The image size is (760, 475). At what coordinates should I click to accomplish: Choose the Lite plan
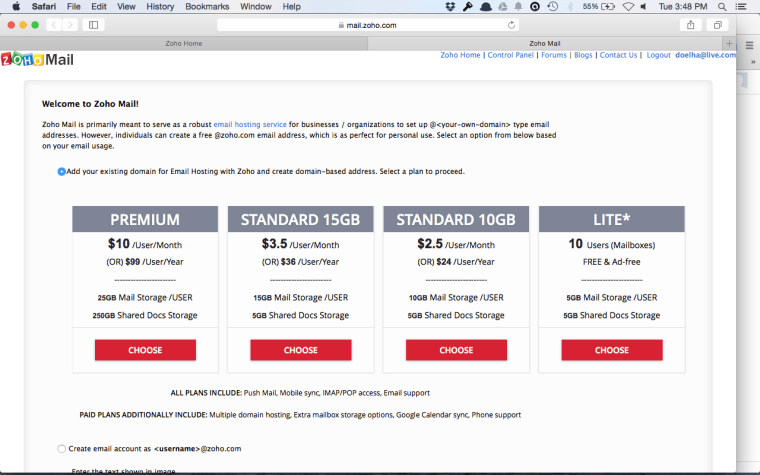(612, 350)
